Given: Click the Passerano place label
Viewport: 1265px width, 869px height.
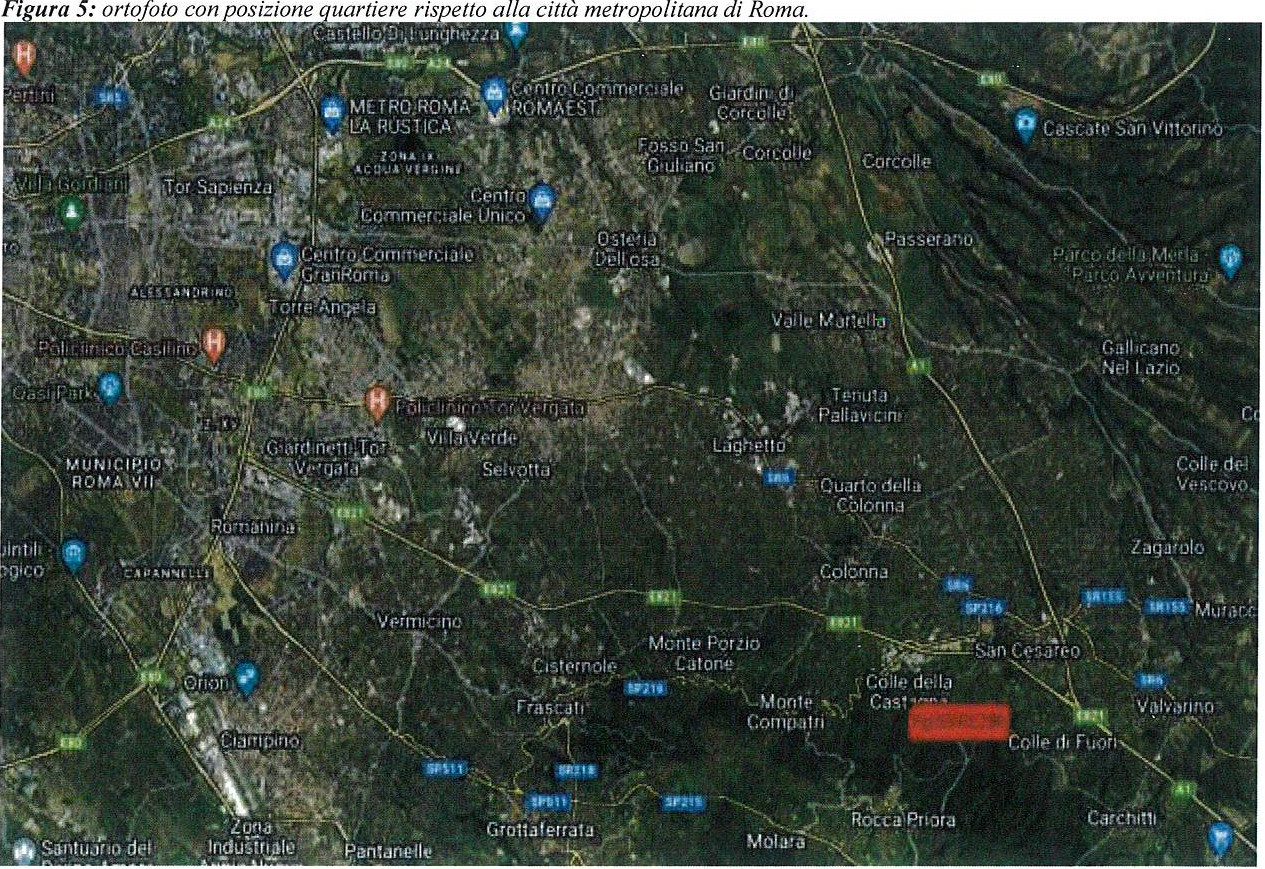Looking at the screenshot, I should pos(928,240).
